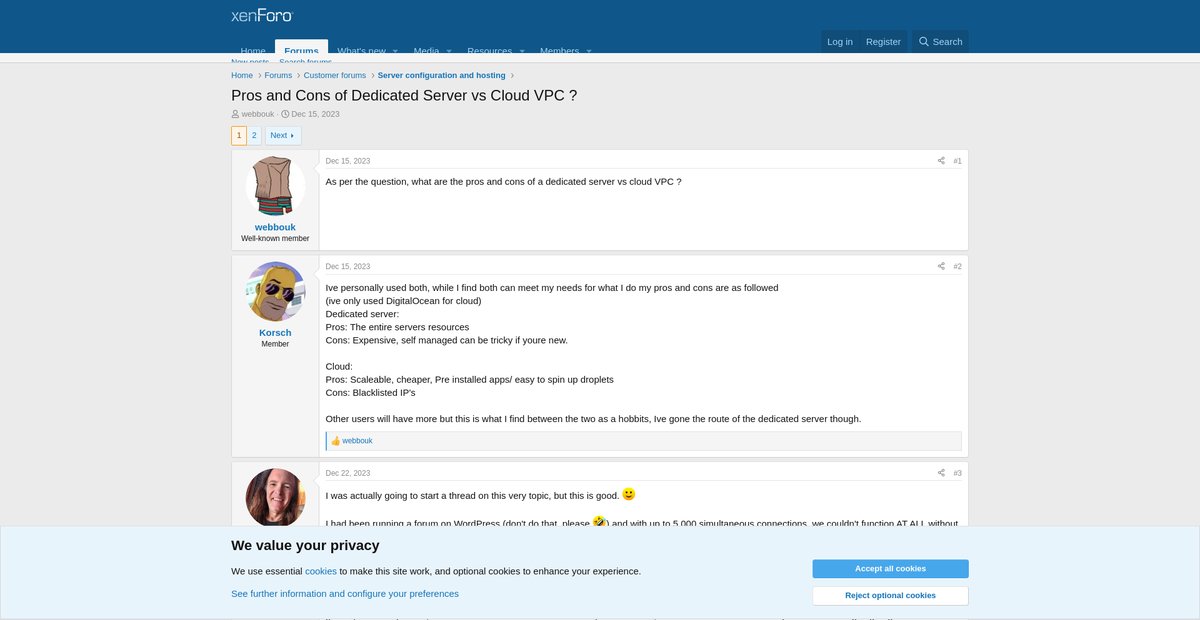Click the 'We value your privacy' heading
This screenshot has height=620, width=1200.
click(x=305, y=545)
